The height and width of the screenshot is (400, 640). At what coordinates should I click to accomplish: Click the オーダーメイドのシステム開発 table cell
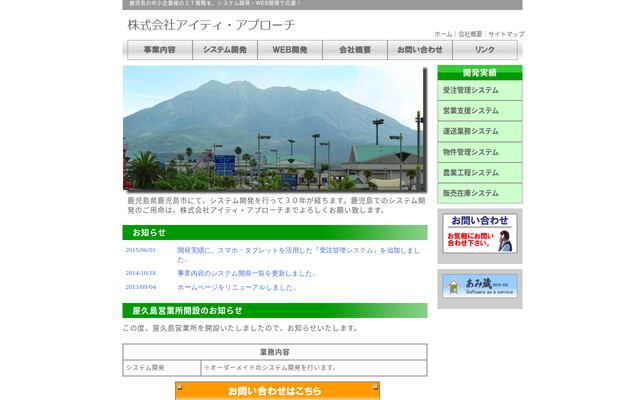(x=314, y=368)
